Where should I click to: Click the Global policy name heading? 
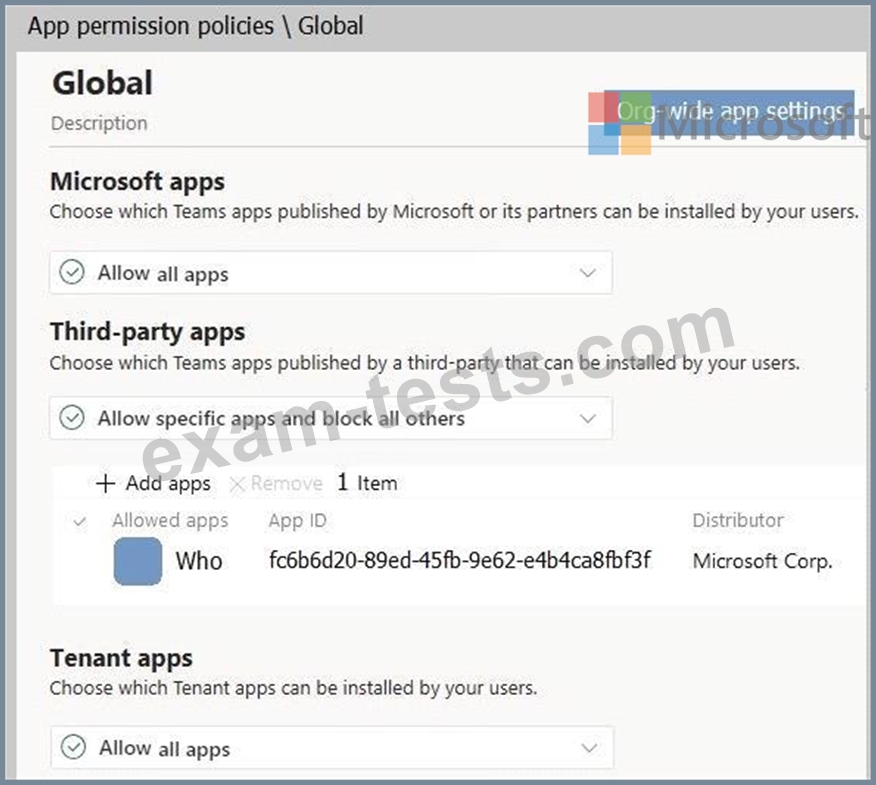click(102, 83)
